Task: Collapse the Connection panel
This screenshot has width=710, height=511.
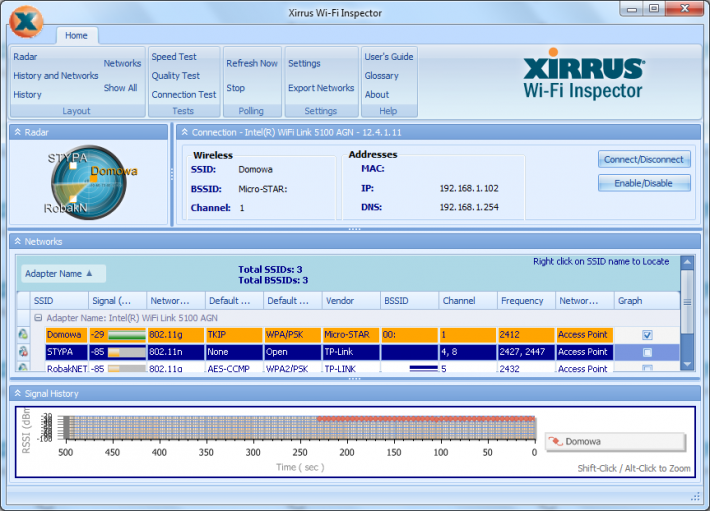Action: [x=184, y=132]
